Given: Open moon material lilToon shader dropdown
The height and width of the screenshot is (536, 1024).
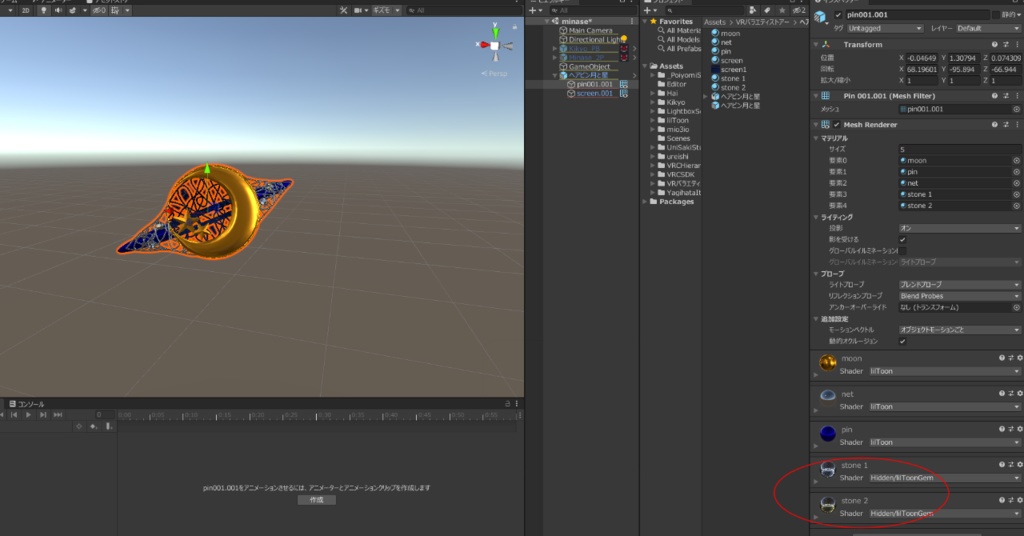Looking at the screenshot, I should [x=944, y=371].
